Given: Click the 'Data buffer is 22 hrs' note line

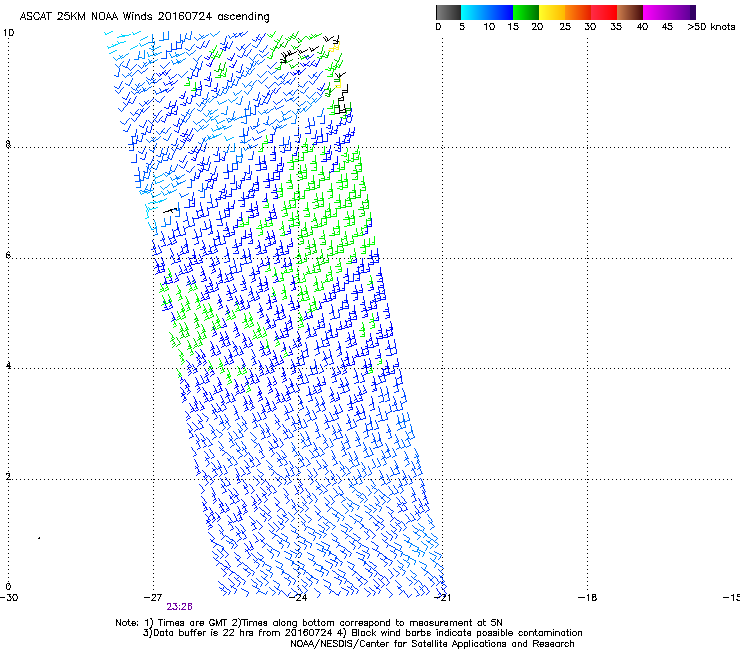Looking at the screenshot, I should (x=362, y=633).
